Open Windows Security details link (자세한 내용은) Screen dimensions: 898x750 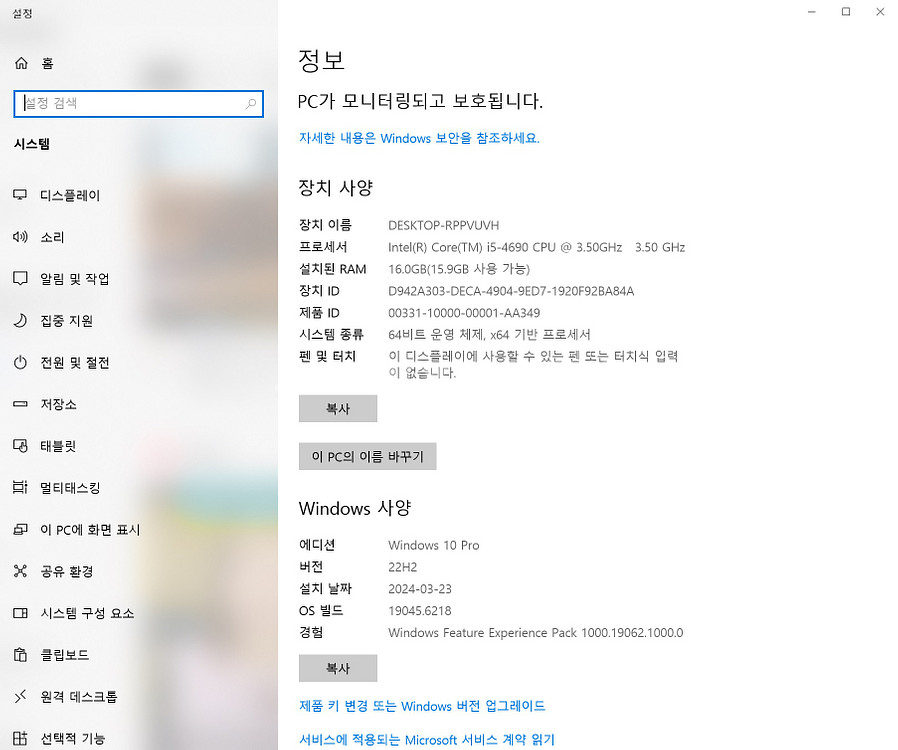pos(419,138)
